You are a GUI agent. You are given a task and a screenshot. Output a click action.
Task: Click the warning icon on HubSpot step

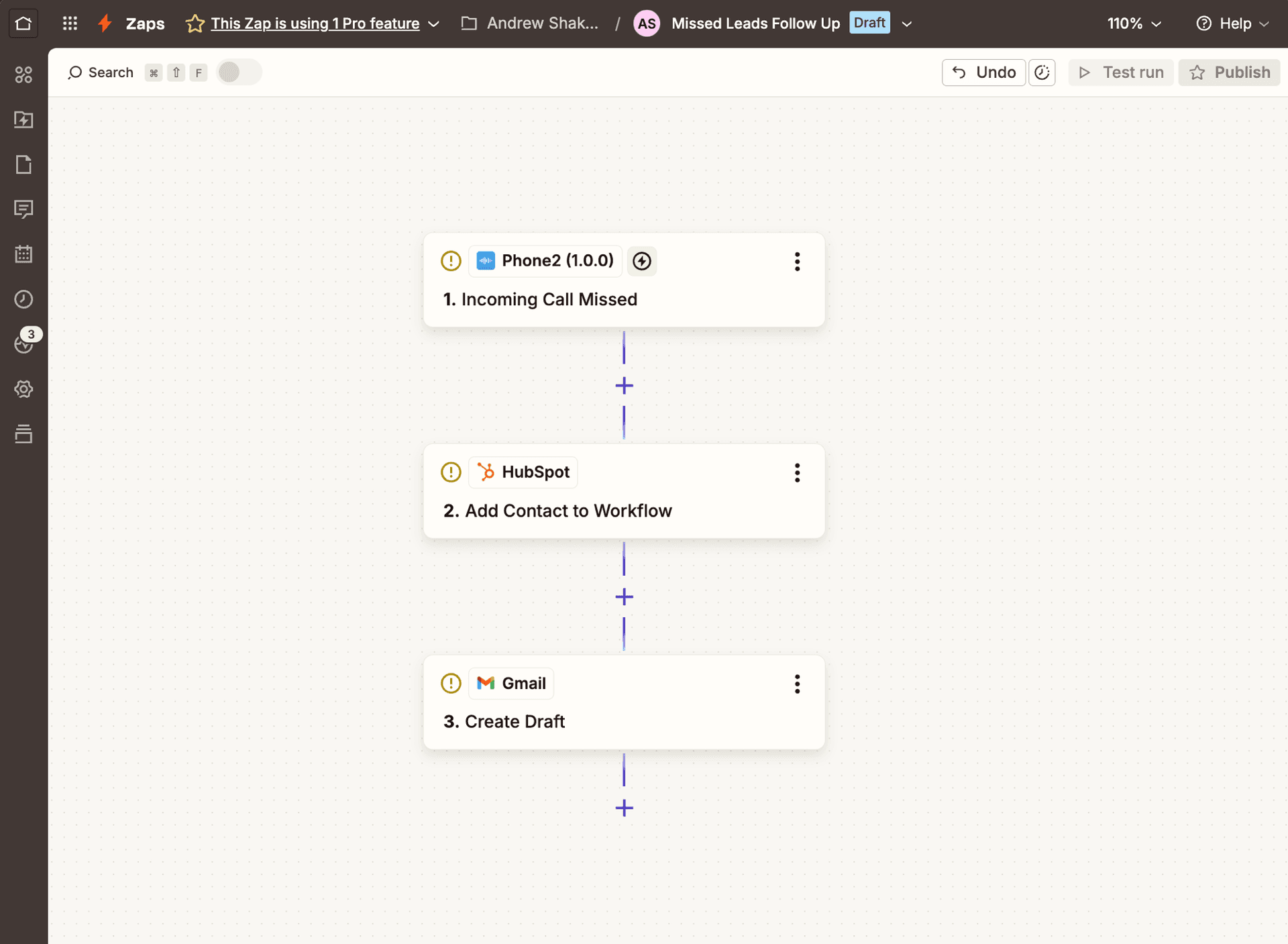pyautogui.click(x=451, y=472)
